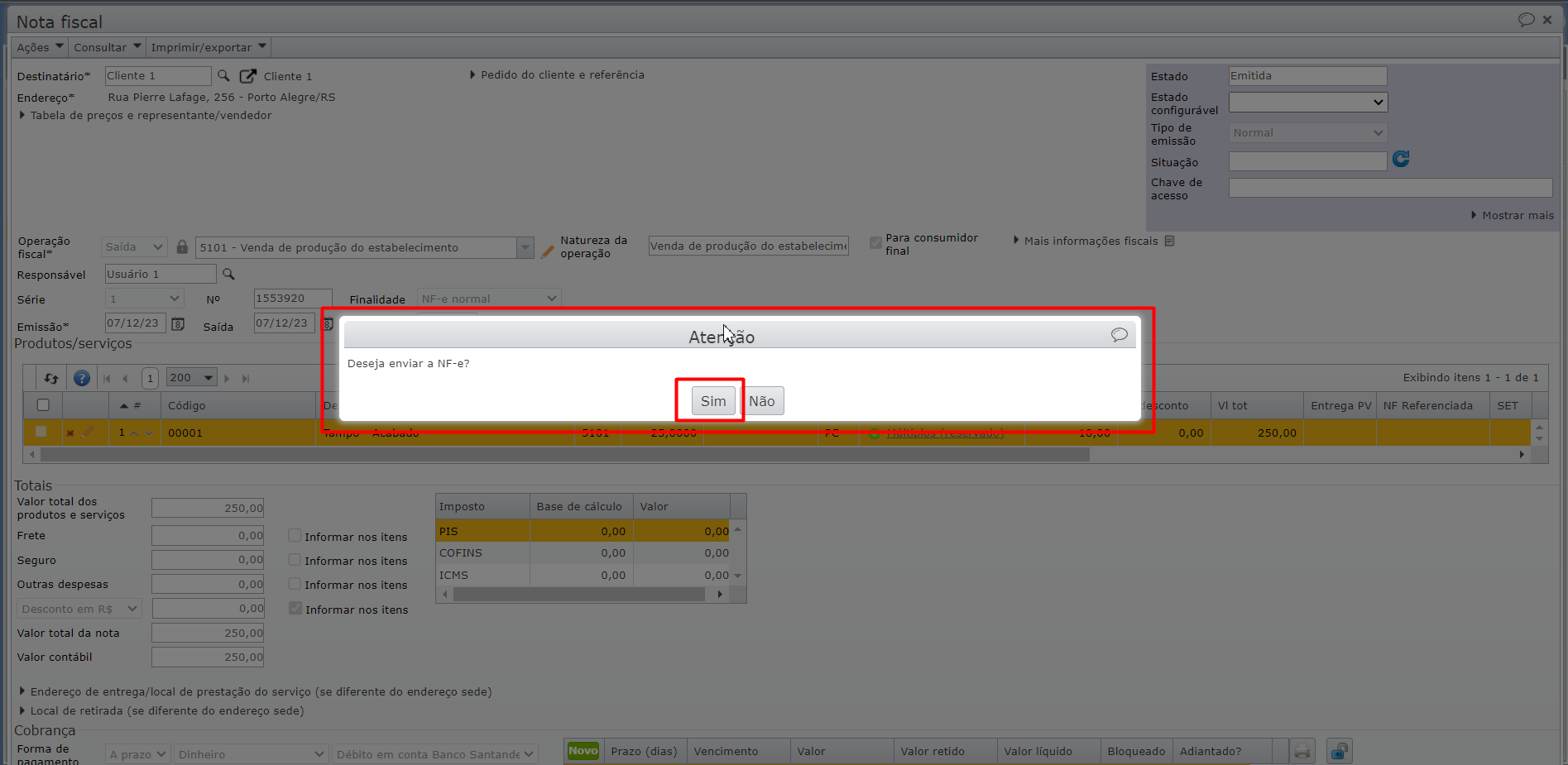Open the comment bubble in the Nota fiscal title bar
The height and width of the screenshot is (765, 1568).
pyautogui.click(x=1527, y=20)
